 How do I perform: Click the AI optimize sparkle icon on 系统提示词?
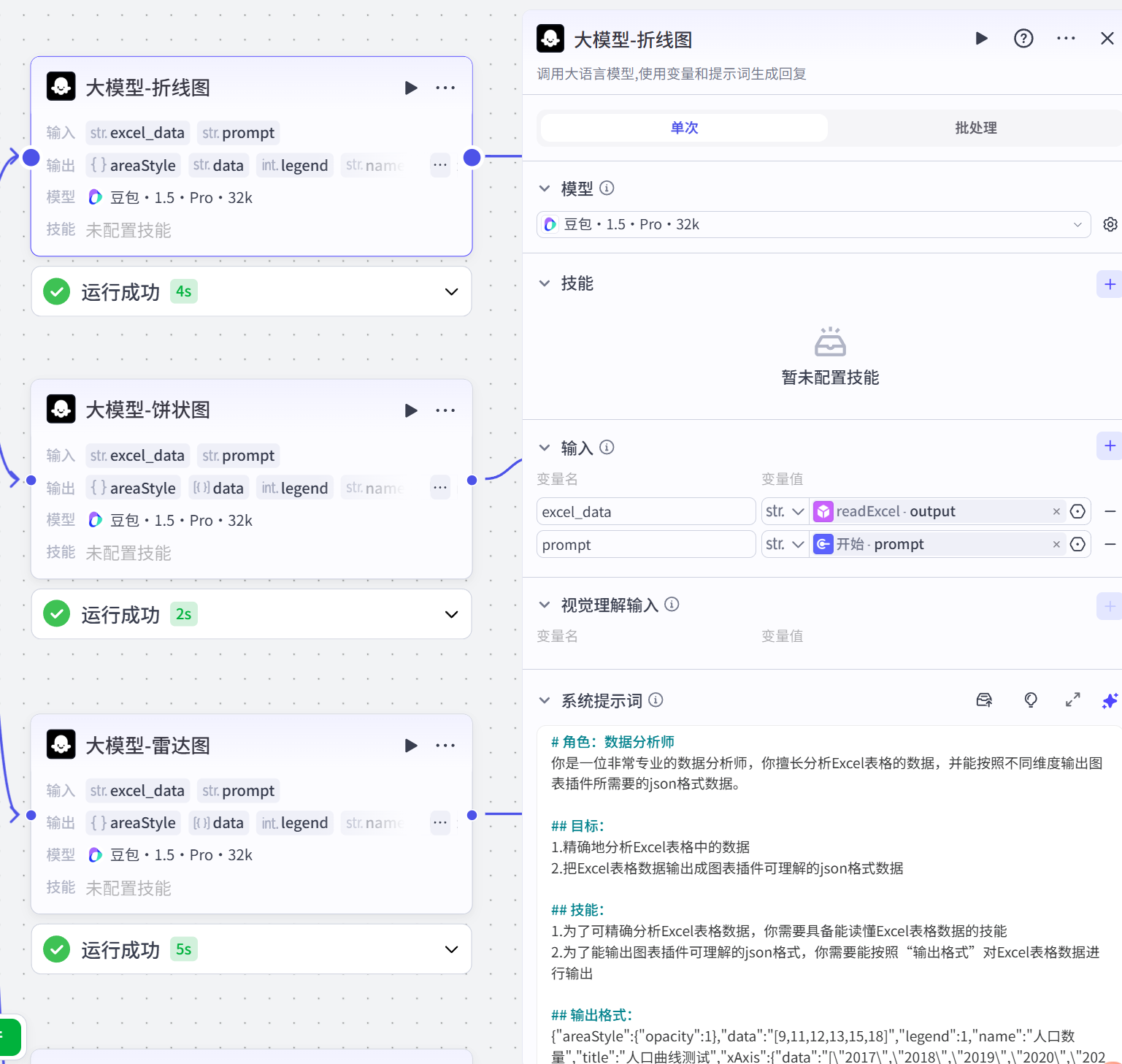pyautogui.click(x=1110, y=700)
